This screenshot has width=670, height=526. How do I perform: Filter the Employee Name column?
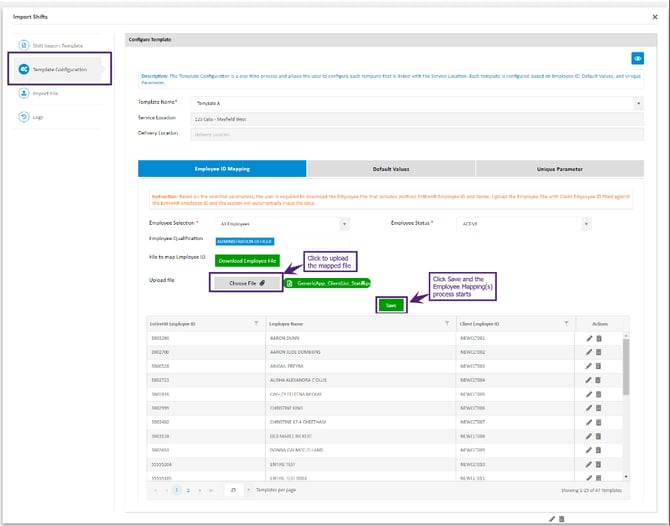pos(447,323)
